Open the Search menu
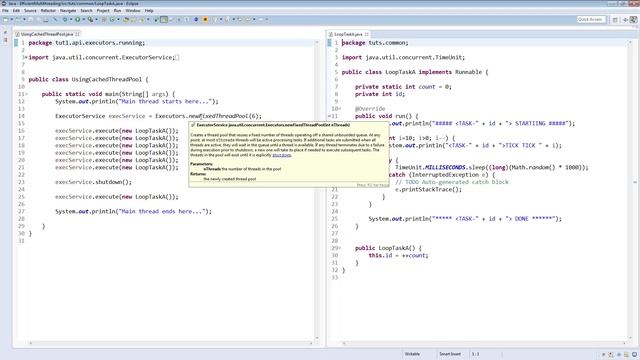The width and height of the screenshot is (640, 360). [86, 11]
